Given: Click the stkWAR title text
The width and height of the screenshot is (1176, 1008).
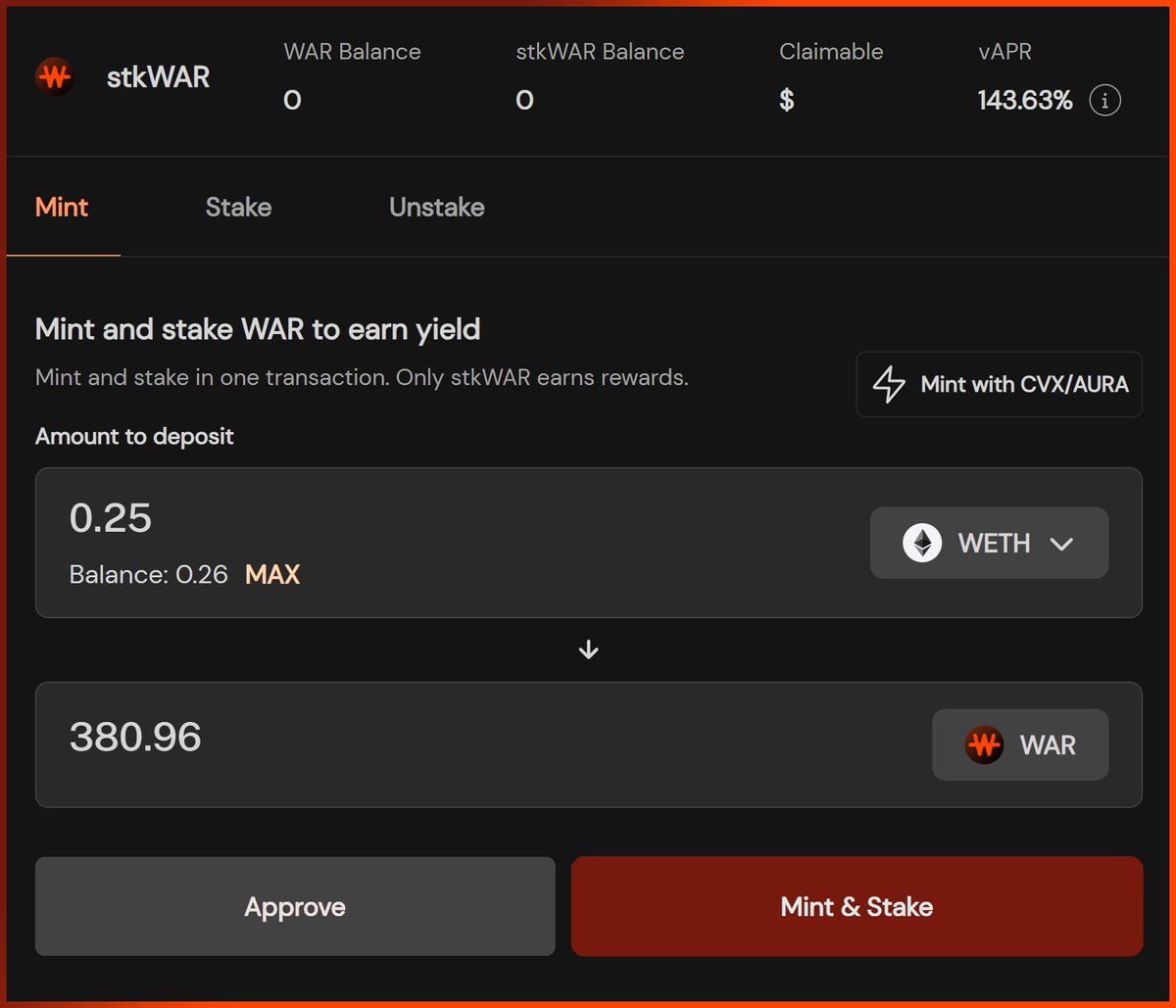Looking at the screenshot, I should click(158, 77).
